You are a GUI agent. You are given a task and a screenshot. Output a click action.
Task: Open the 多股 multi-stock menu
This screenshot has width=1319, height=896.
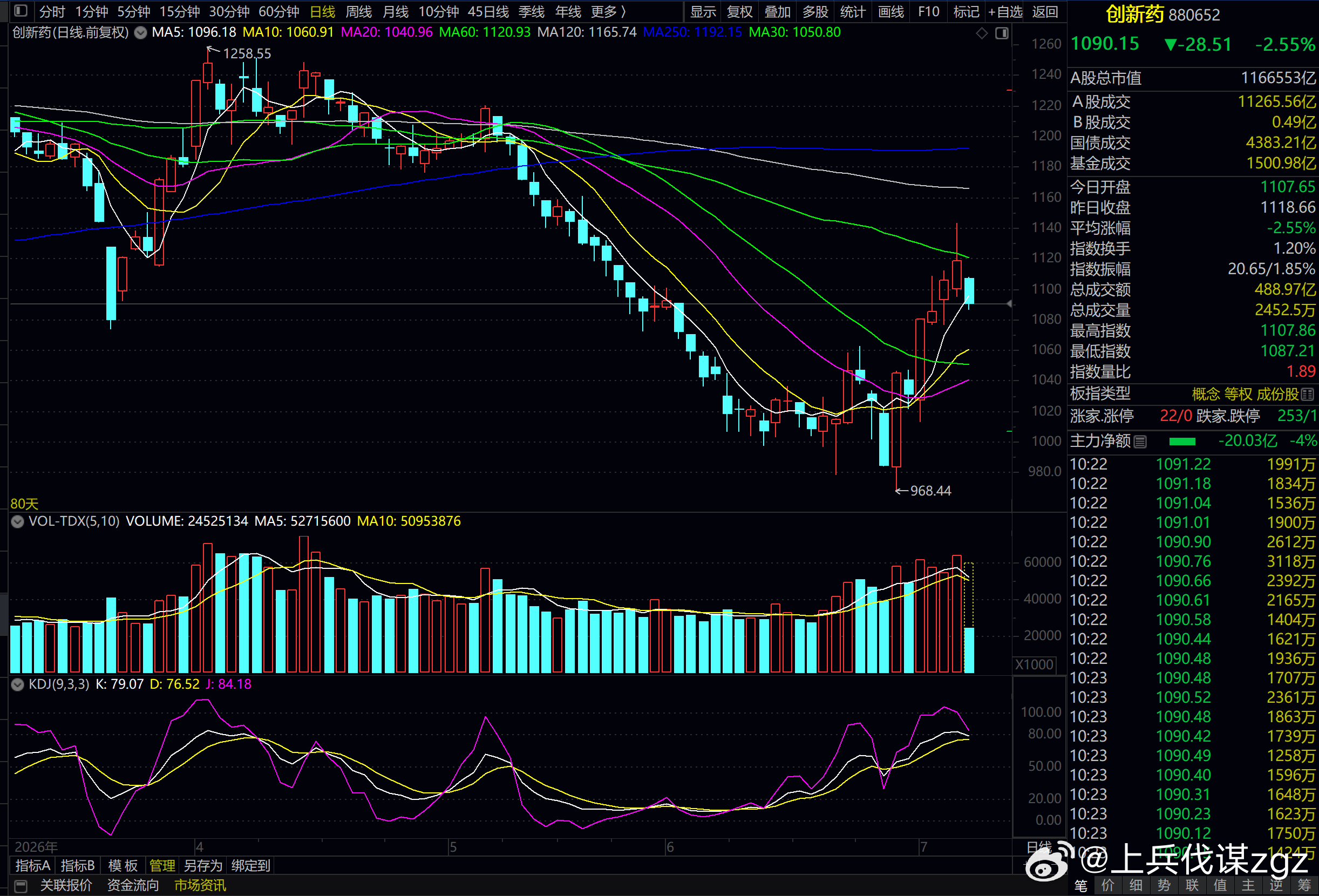[815, 11]
